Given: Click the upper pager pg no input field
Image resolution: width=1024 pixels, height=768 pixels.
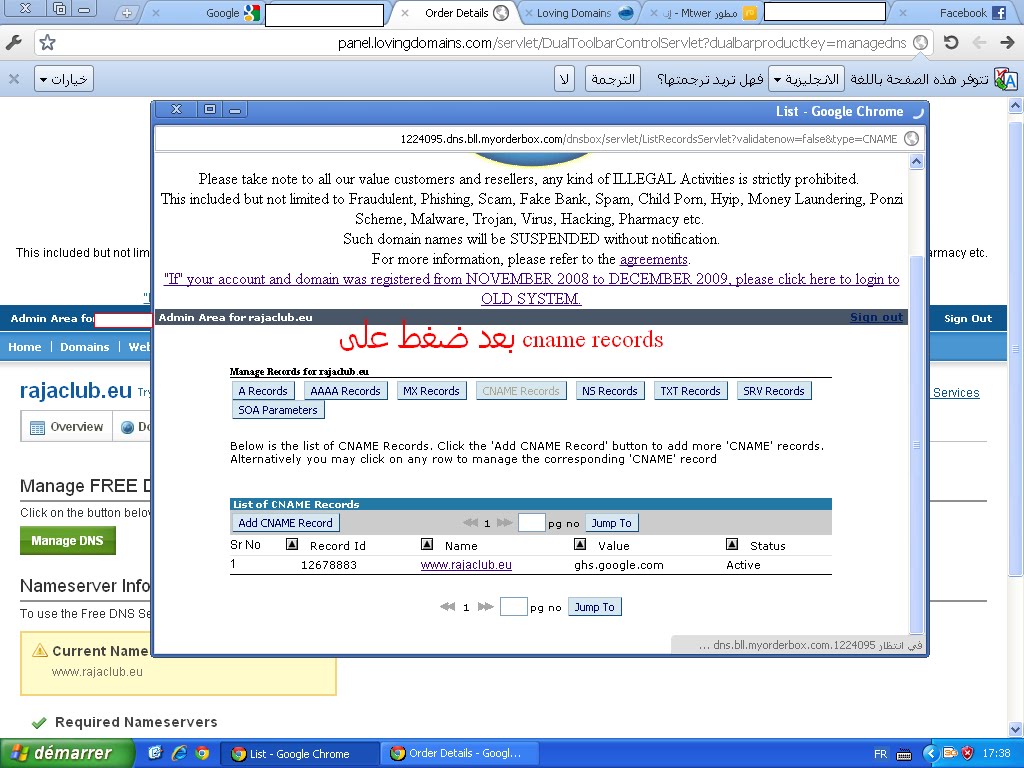Looking at the screenshot, I should pyautogui.click(x=531, y=522).
